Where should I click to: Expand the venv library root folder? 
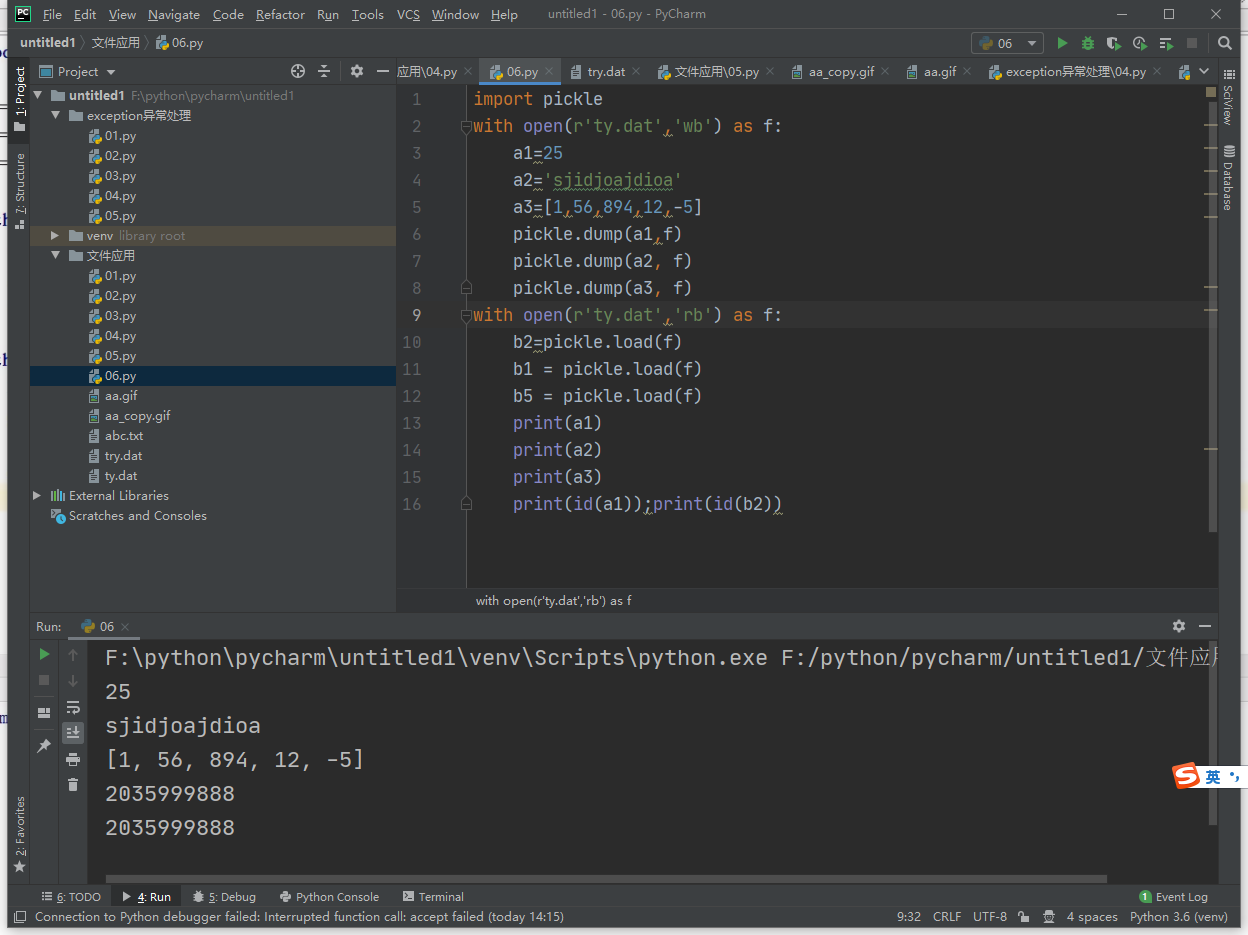click(x=56, y=236)
